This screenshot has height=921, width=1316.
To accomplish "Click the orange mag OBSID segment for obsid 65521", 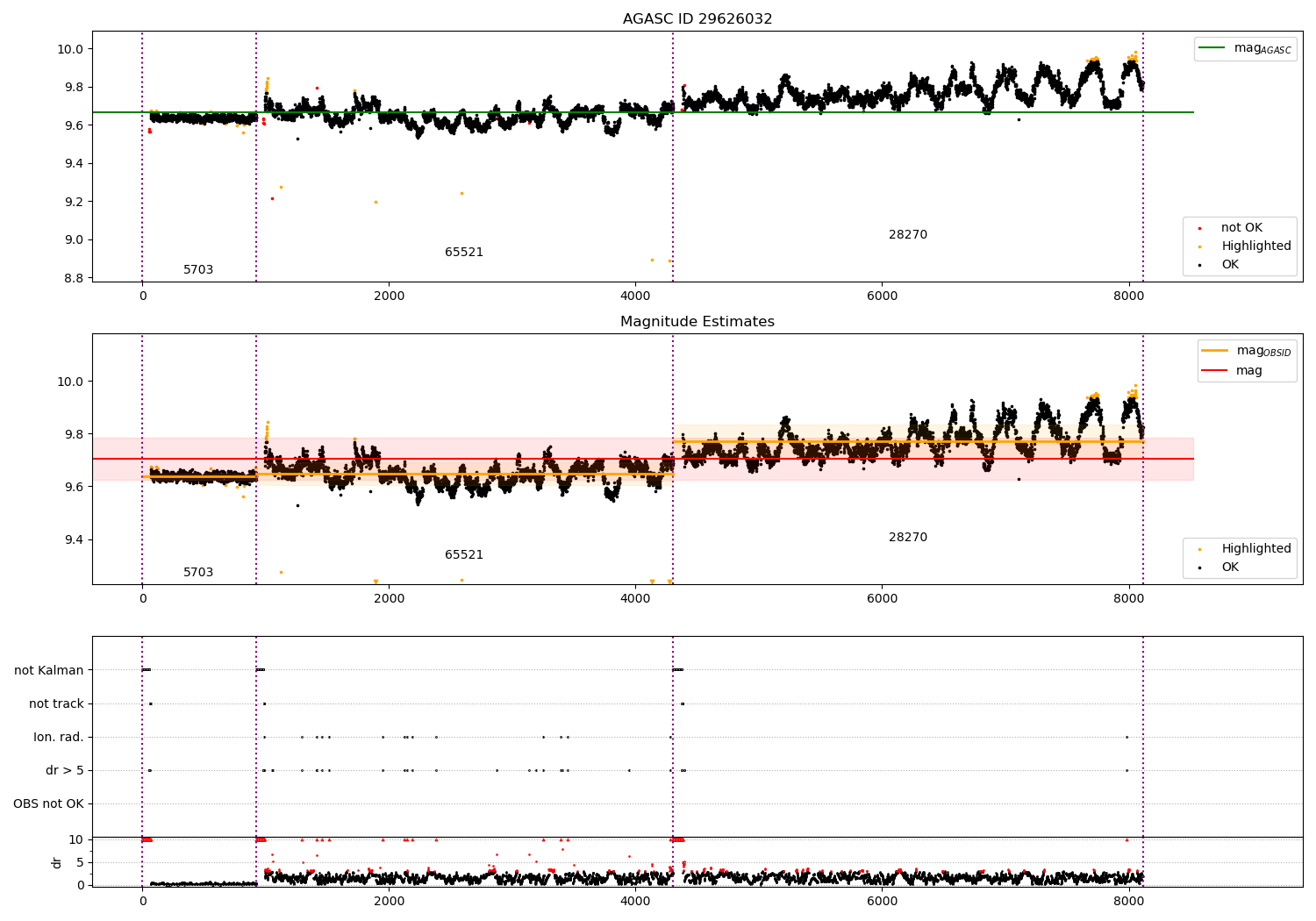I will click(x=464, y=475).
